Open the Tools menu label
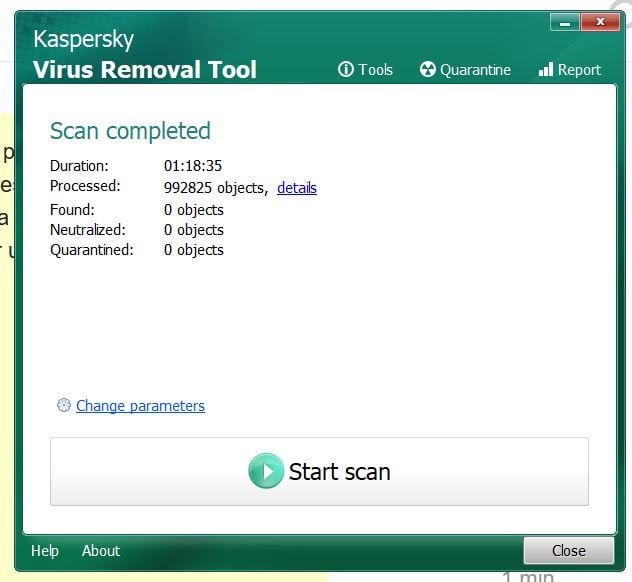This screenshot has height=582, width=632. 376,70
